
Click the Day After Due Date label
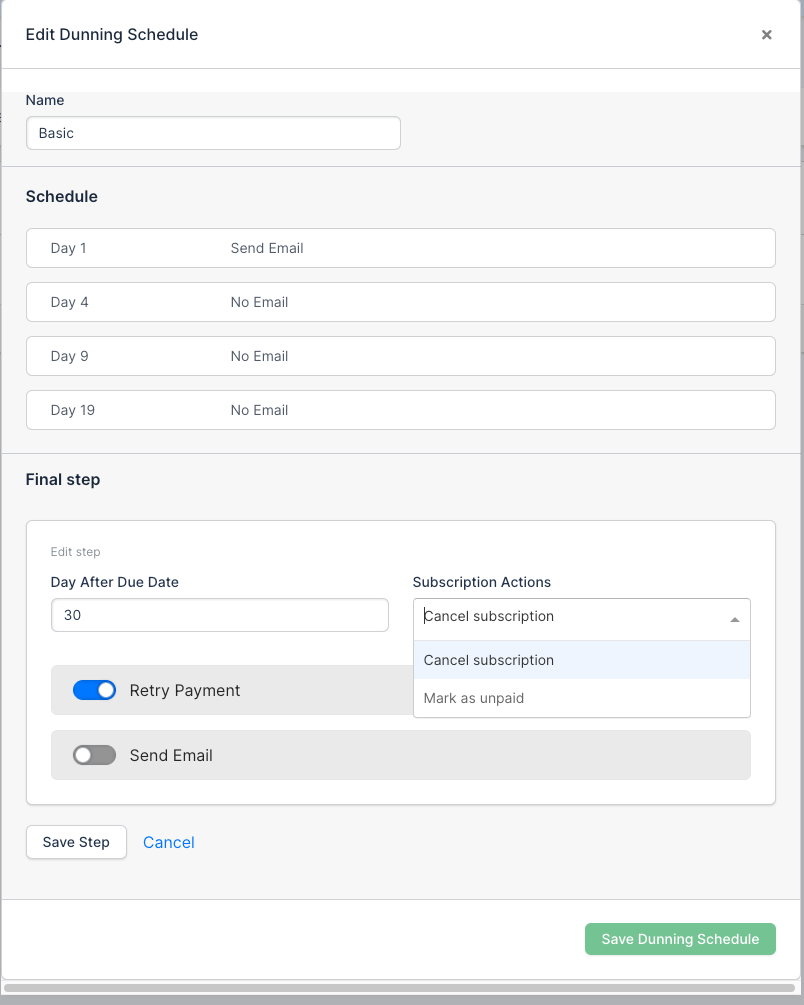(115, 582)
